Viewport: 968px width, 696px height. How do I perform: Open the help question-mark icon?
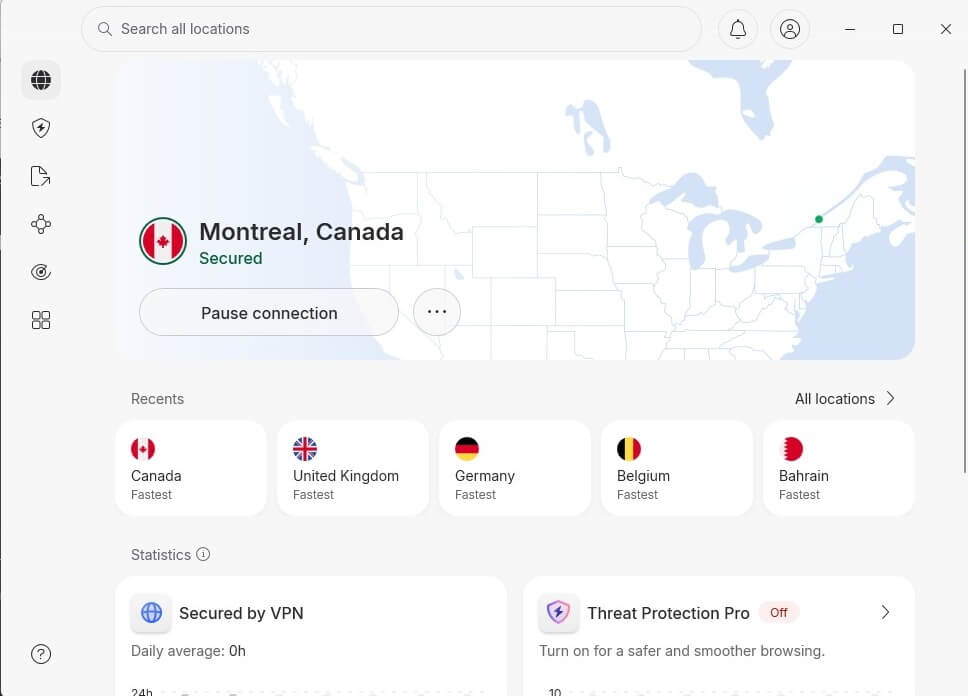coord(40,653)
